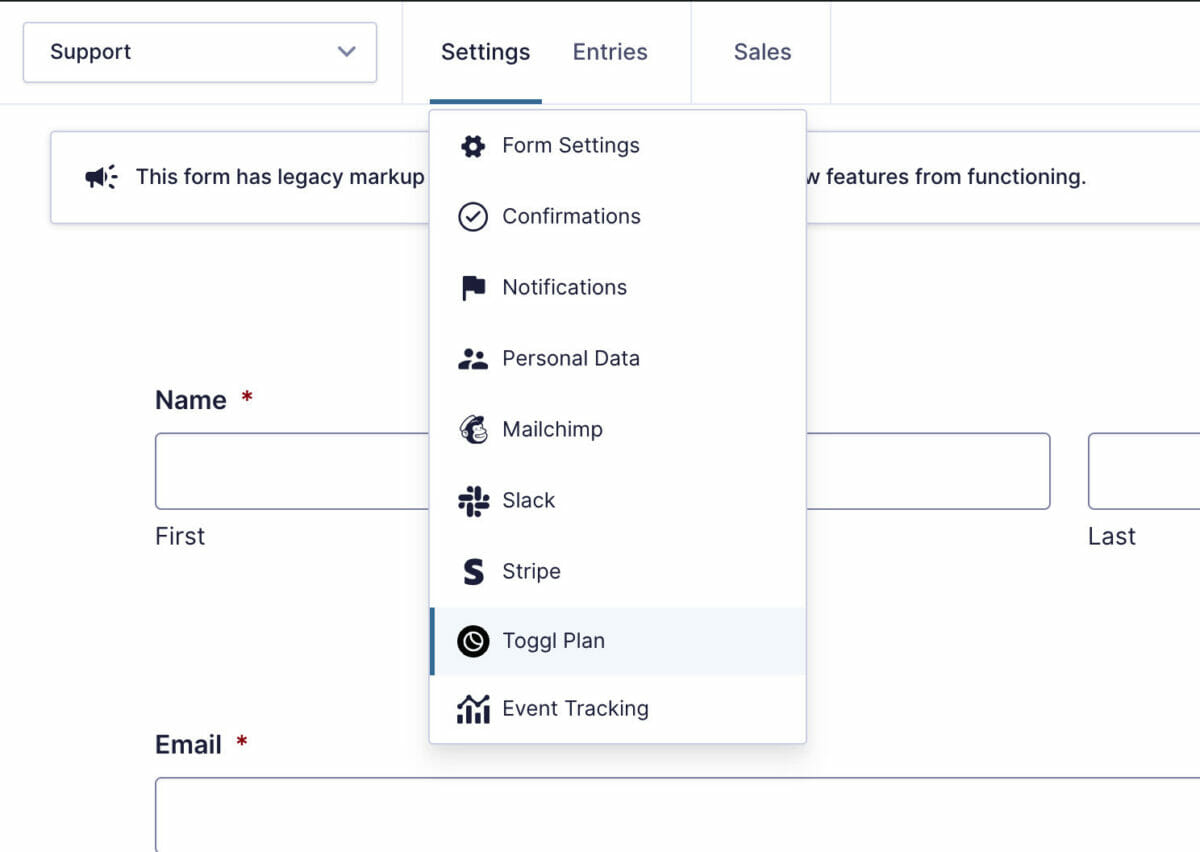Click the Last name input field
The image size is (1200, 852).
pos(1144,471)
